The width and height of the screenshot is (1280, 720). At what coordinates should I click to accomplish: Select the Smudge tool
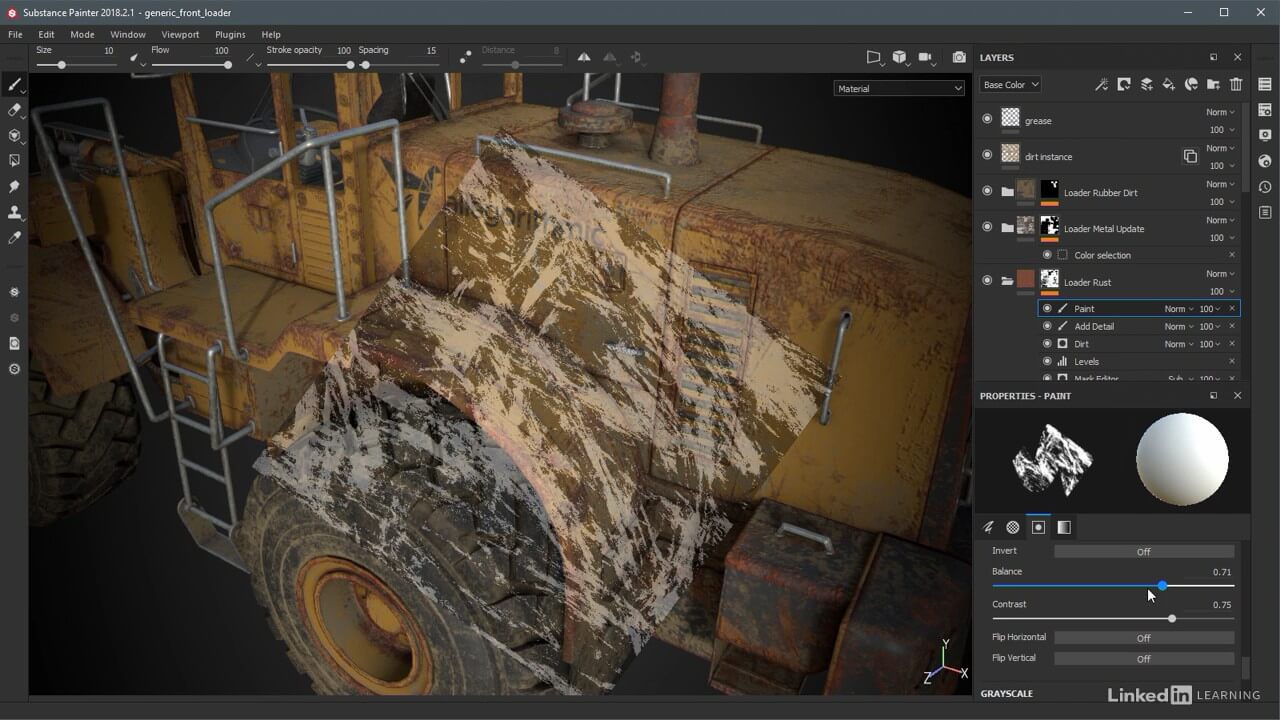pyautogui.click(x=14, y=186)
